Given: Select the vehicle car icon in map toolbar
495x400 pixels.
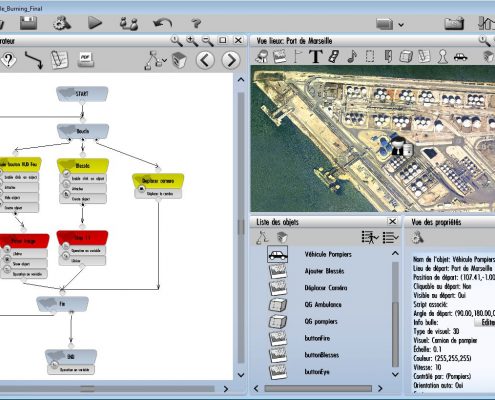Looking at the screenshot, I should click(460, 57).
